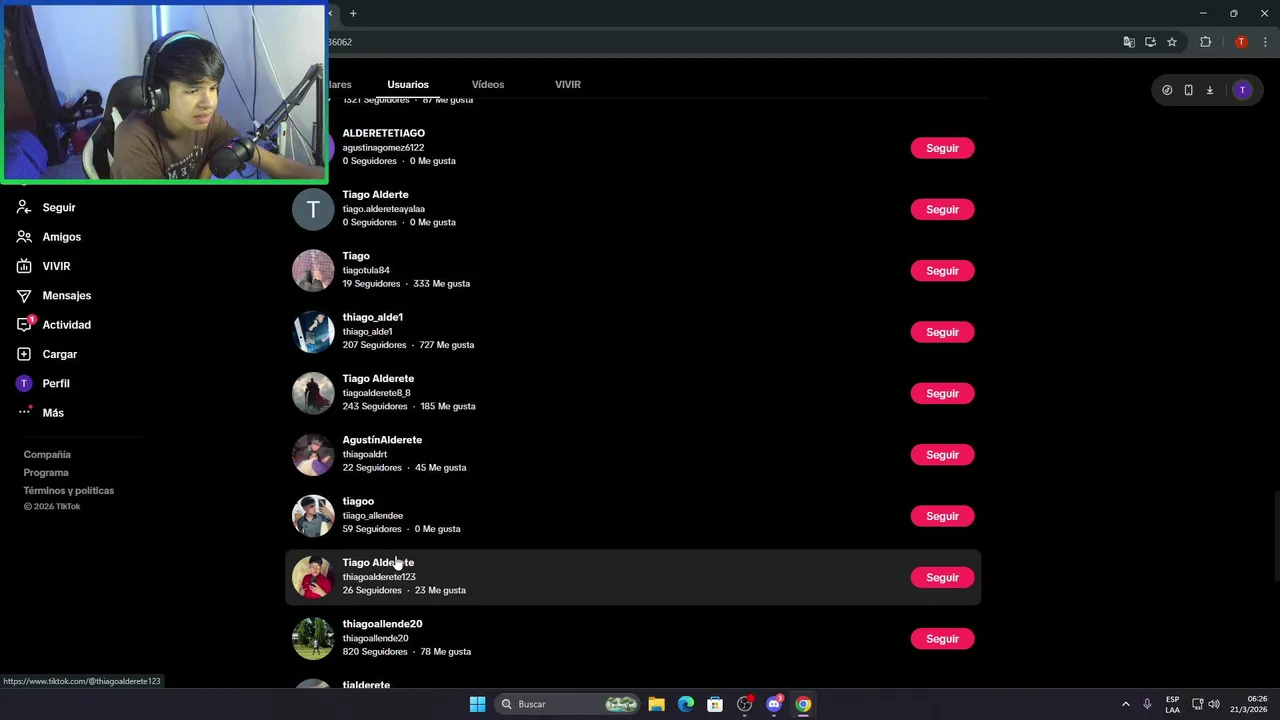Open the Compañía footer link
The width and height of the screenshot is (1280, 720).
coord(47,454)
